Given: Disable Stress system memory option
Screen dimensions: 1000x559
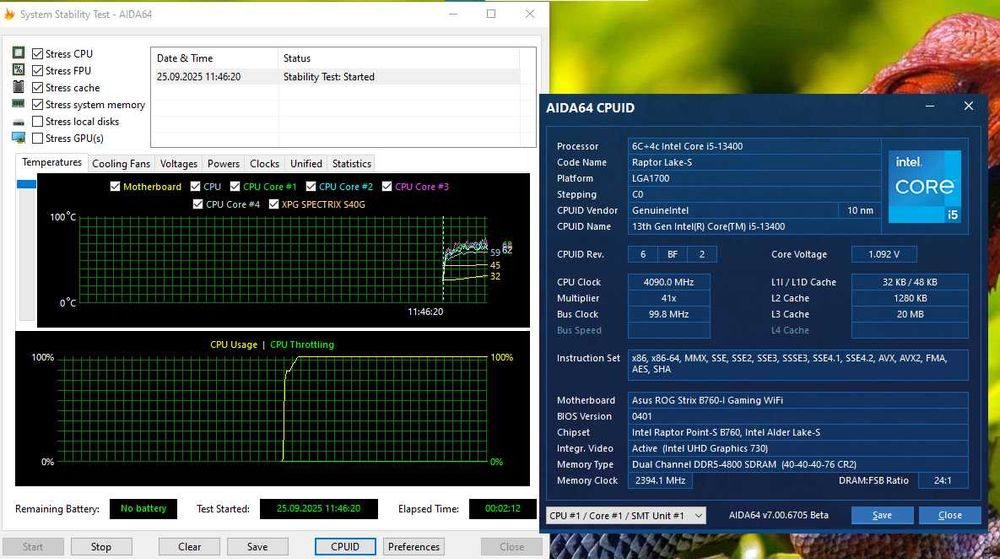Looking at the screenshot, I should pos(38,105).
